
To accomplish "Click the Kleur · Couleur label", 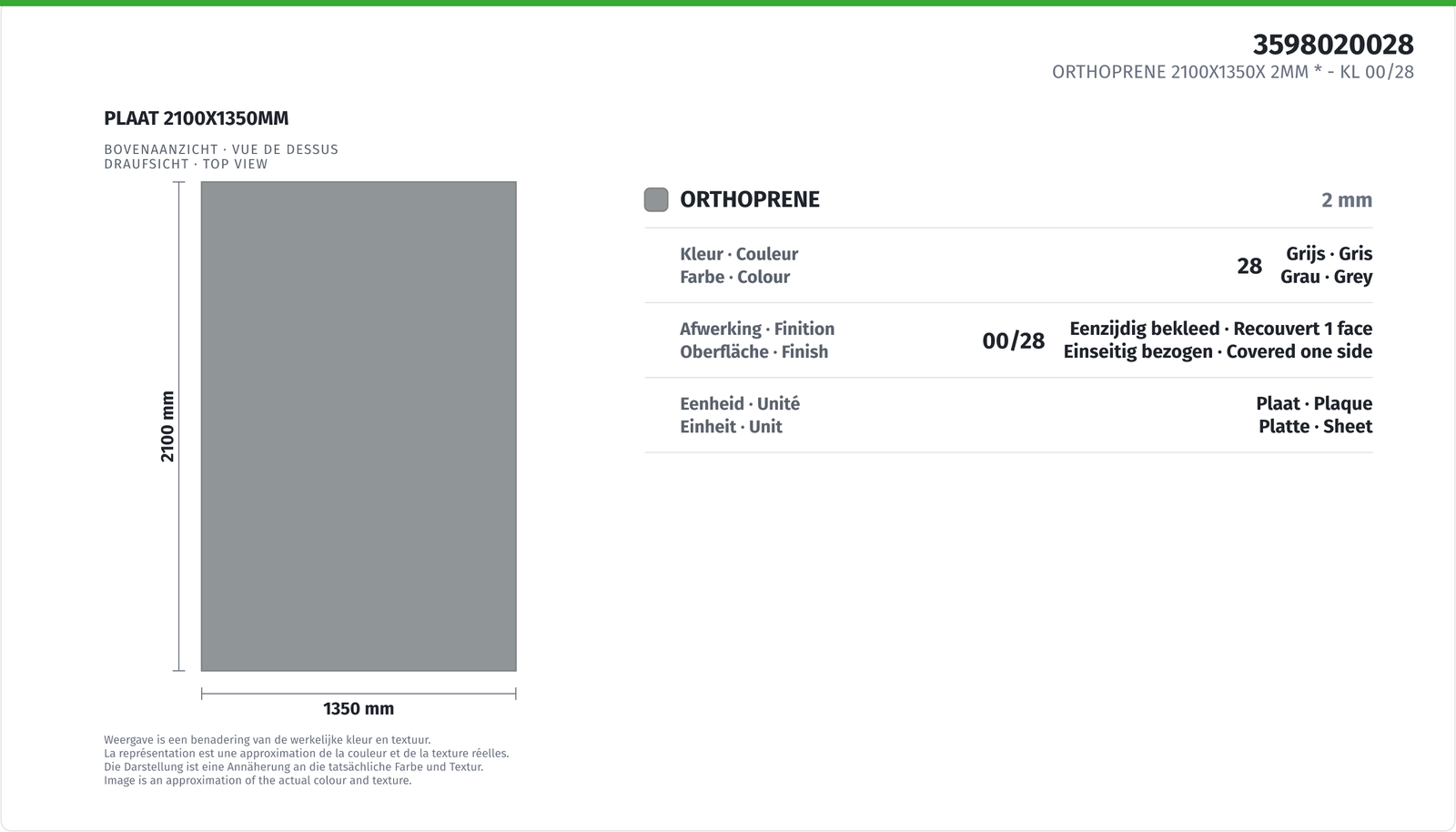I will [739, 254].
